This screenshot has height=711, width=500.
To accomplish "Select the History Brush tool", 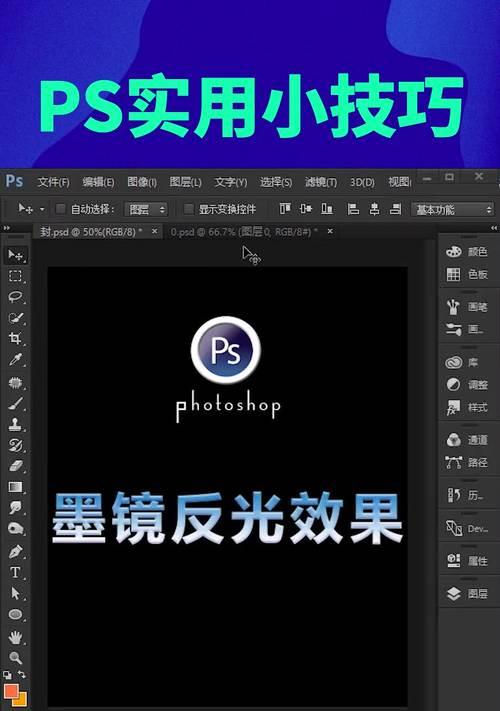I will point(15,445).
